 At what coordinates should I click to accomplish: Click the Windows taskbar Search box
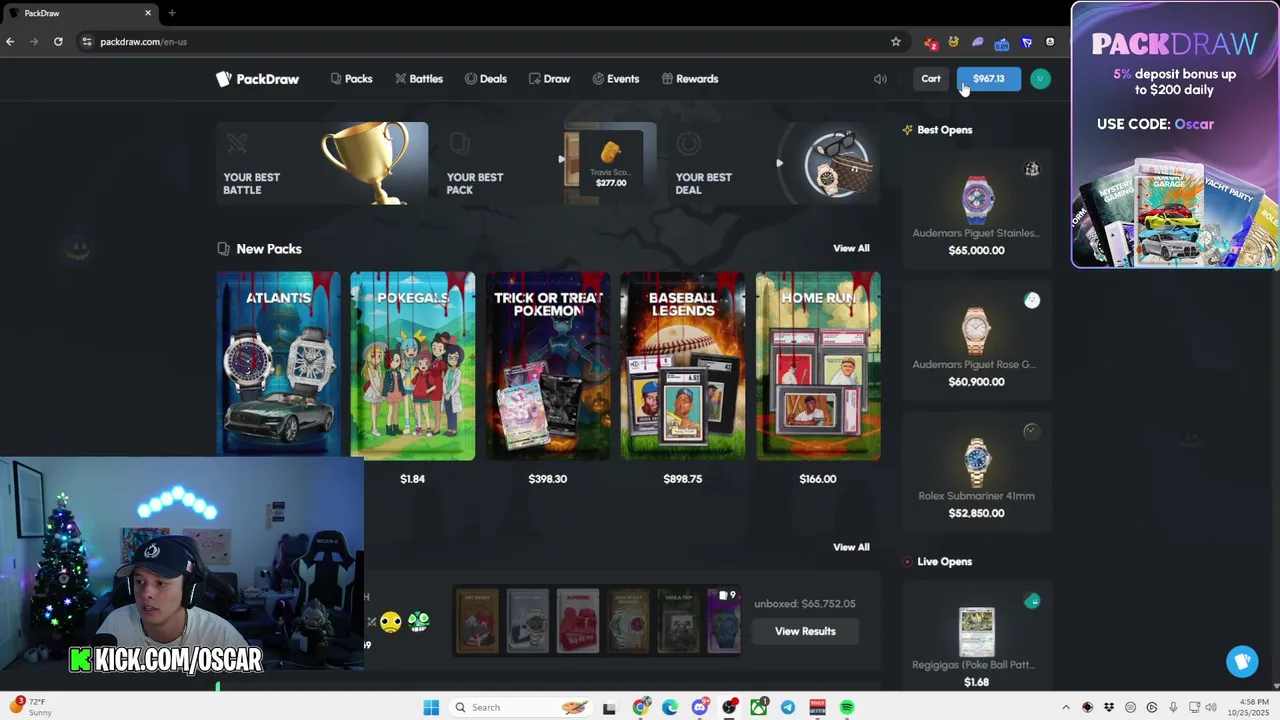pyautogui.click(x=520, y=708)
